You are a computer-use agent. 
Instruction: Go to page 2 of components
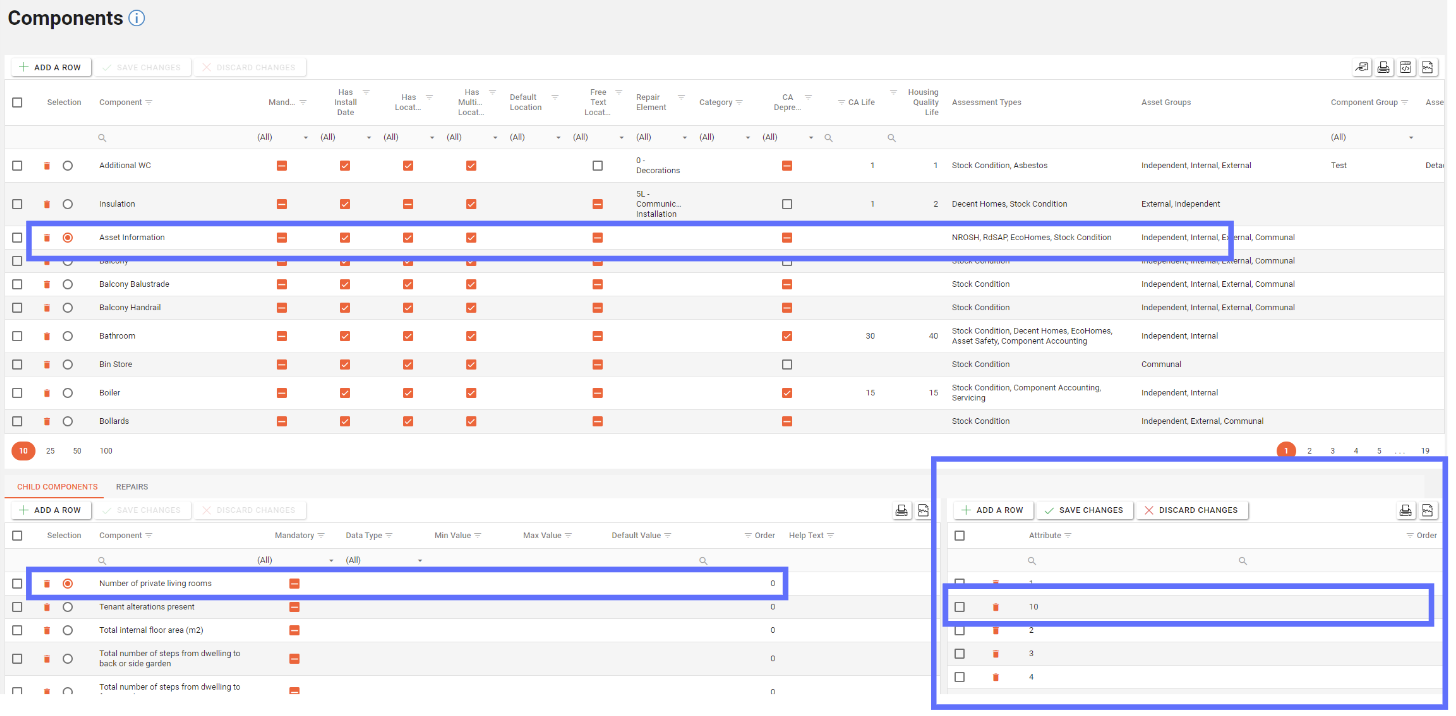tap(1309, 451)
